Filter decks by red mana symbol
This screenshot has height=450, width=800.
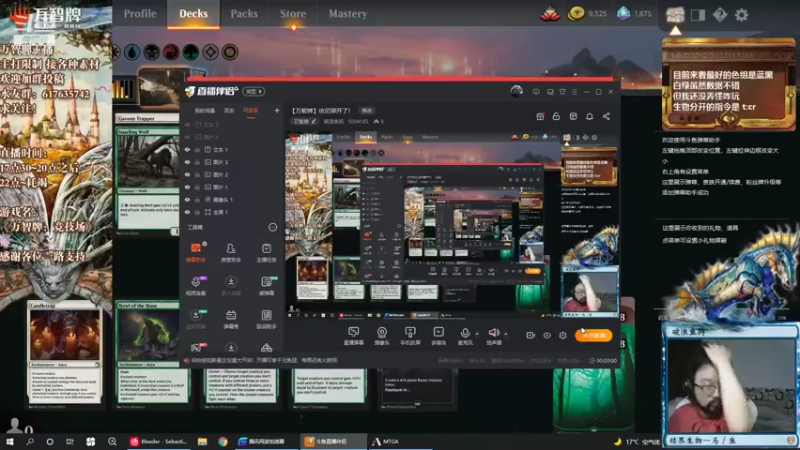pos(171,52)
